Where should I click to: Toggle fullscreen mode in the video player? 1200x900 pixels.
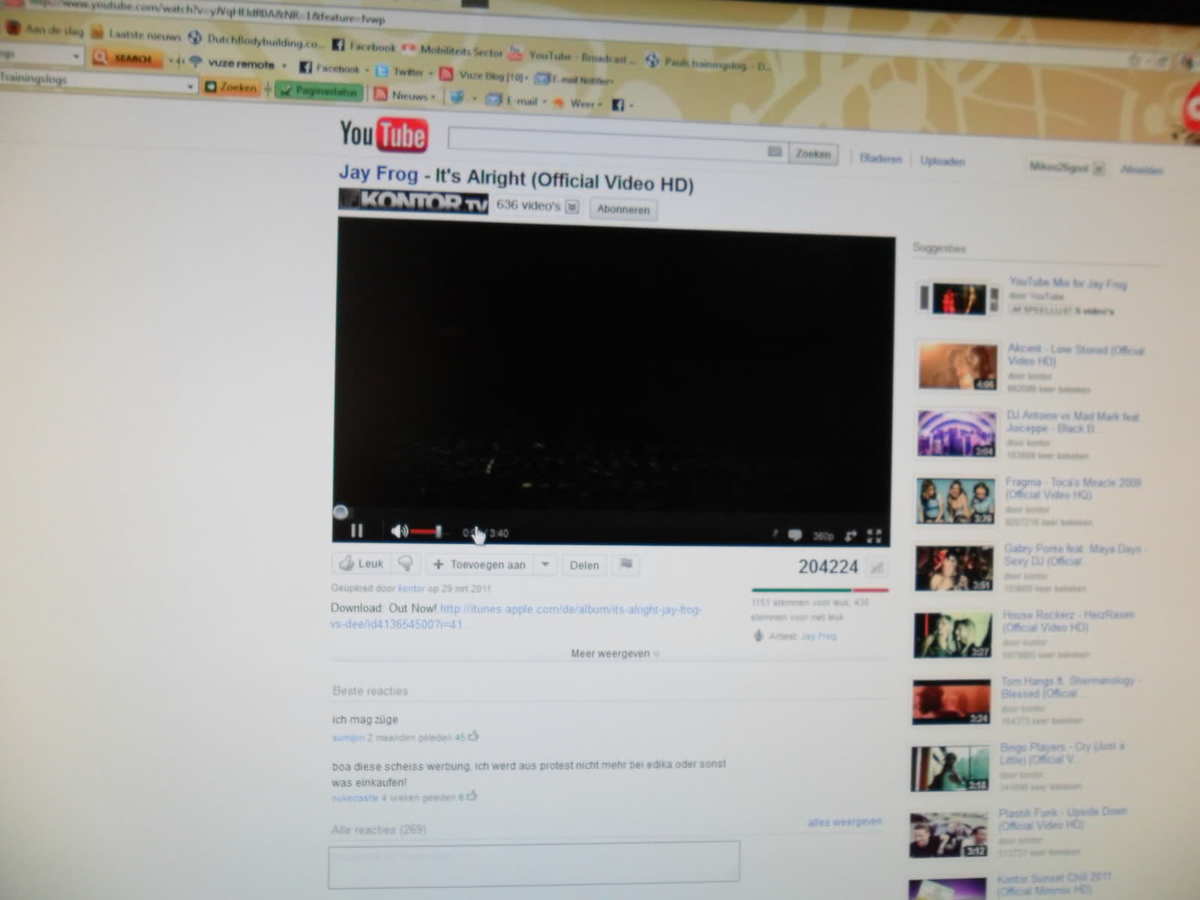click(874, 536)
